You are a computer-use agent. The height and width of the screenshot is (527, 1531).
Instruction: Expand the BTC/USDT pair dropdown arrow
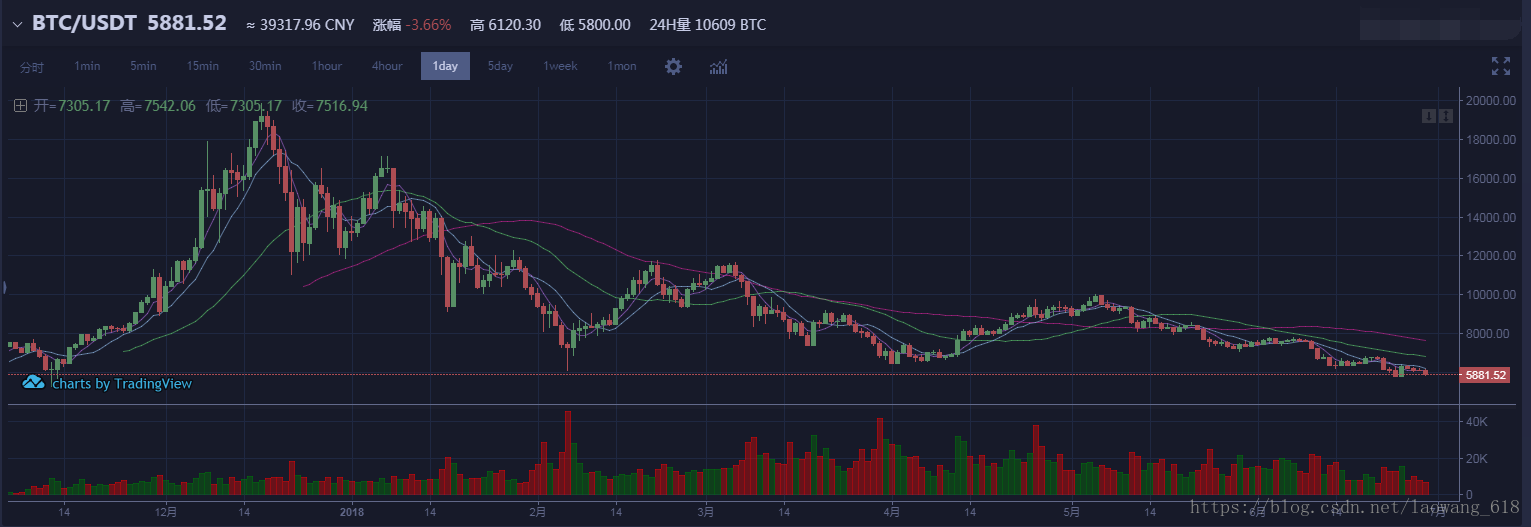(16, 24)
